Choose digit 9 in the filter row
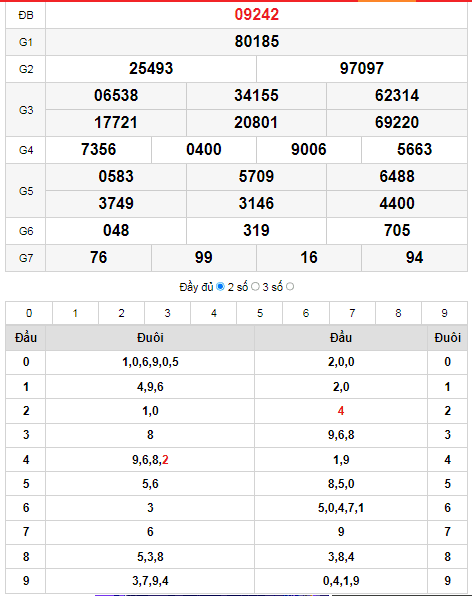472x596 pixels. 444,313
